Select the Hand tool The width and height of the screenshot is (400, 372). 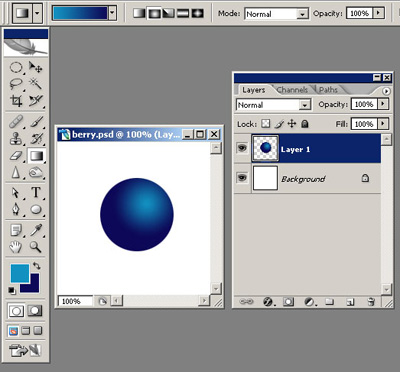click(x=16, y=247)
